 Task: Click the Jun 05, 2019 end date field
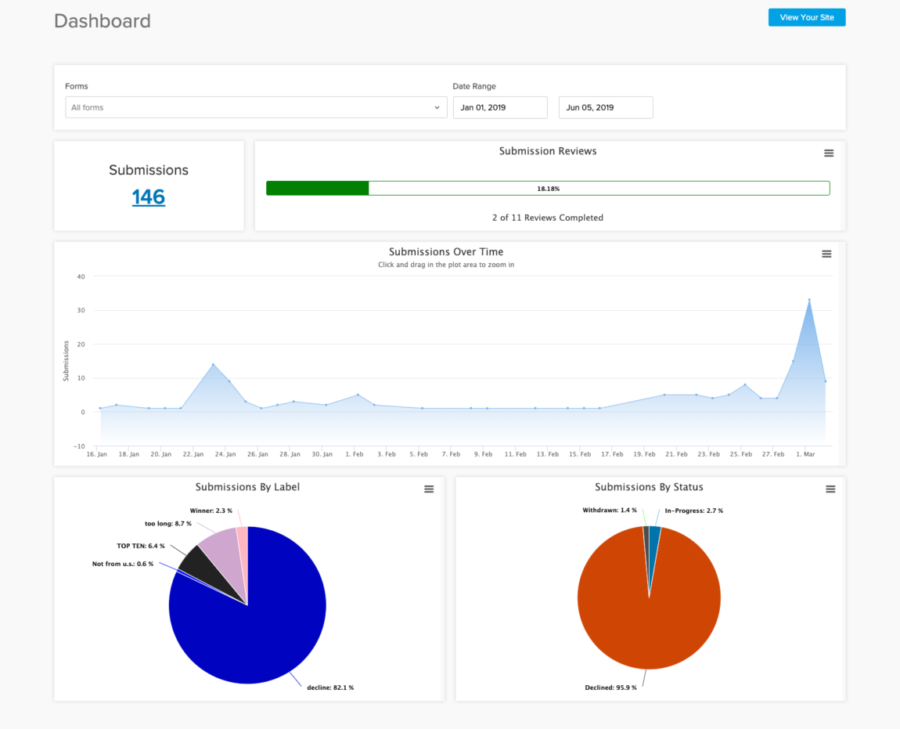tap(605, 107)
